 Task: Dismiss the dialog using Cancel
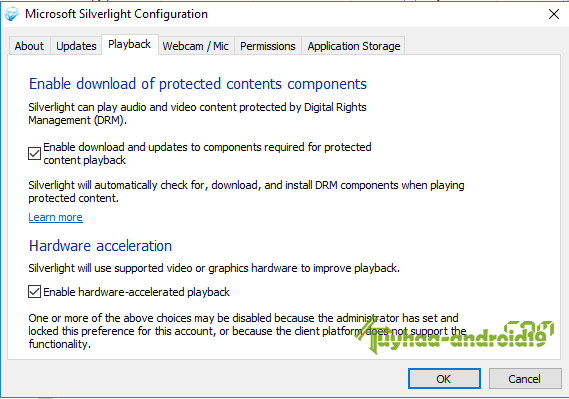point(525,379)
